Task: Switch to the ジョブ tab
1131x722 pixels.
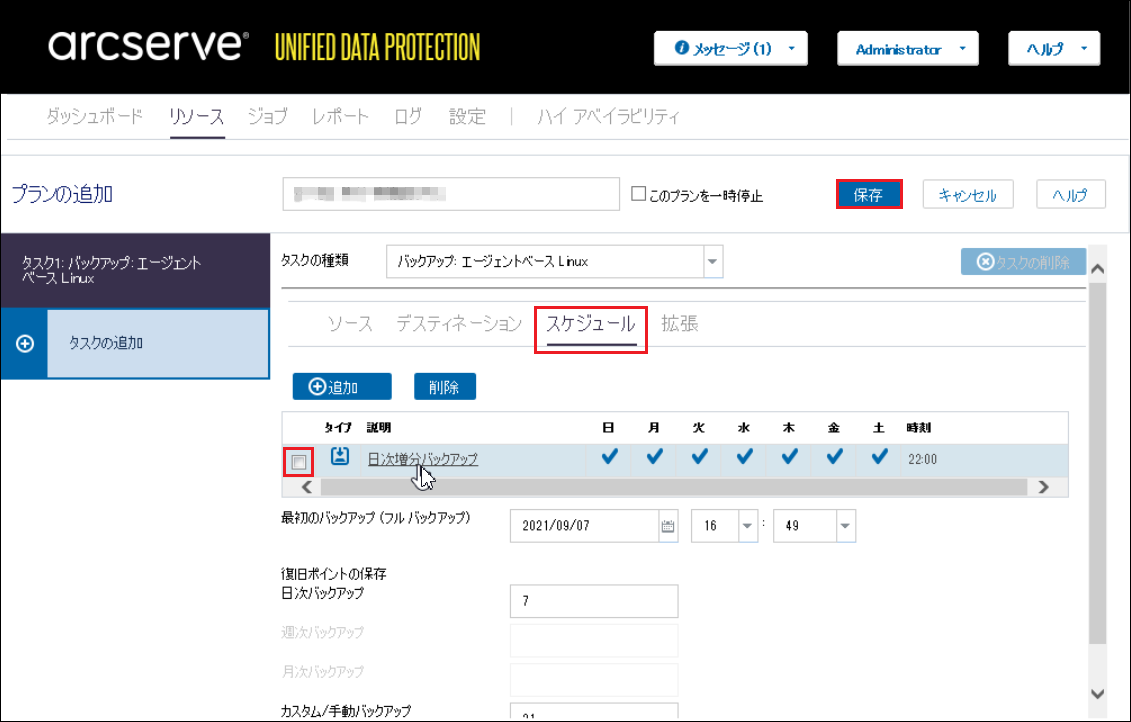Action: [268, 116]
